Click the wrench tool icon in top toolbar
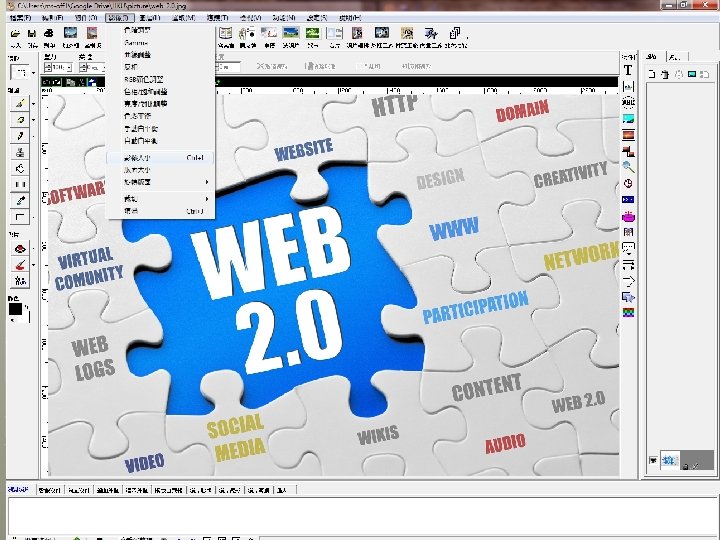Viewport: 720px width, 540px height. point(430,33)
